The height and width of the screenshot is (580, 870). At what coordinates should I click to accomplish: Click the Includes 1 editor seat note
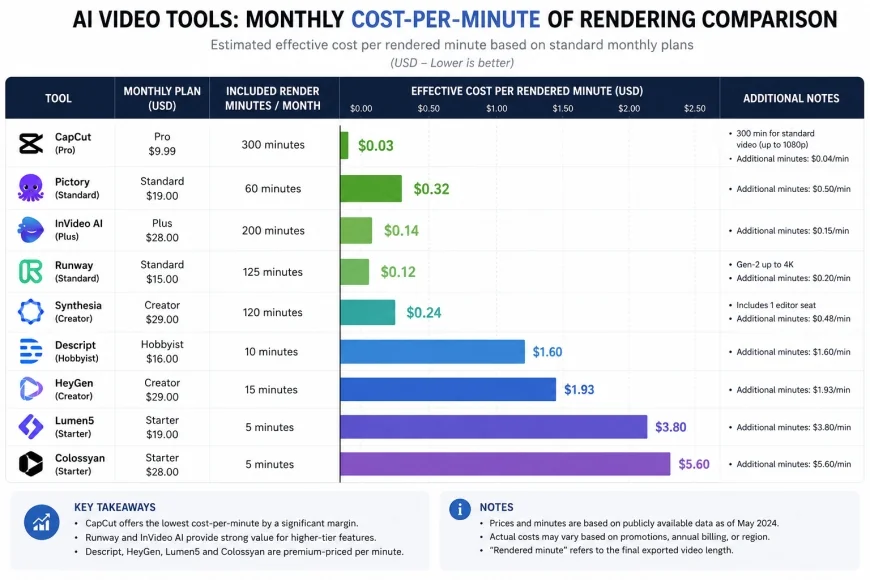(776, 305)
